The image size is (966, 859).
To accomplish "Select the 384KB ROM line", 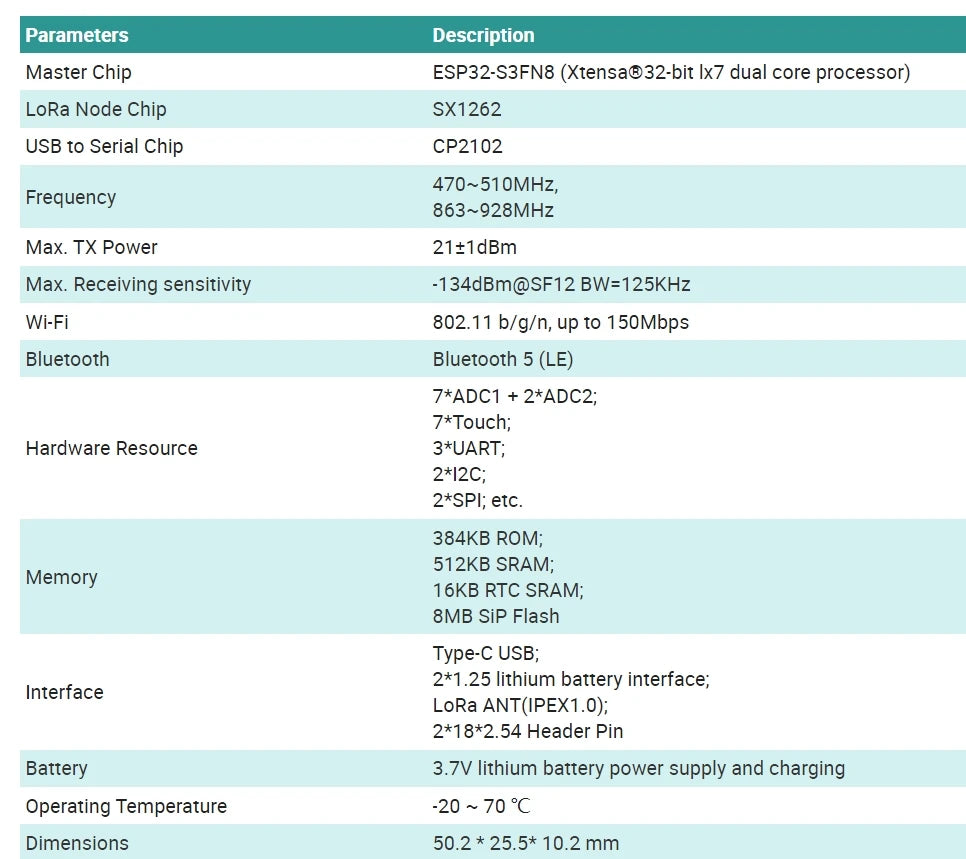I will coord(487,538).
